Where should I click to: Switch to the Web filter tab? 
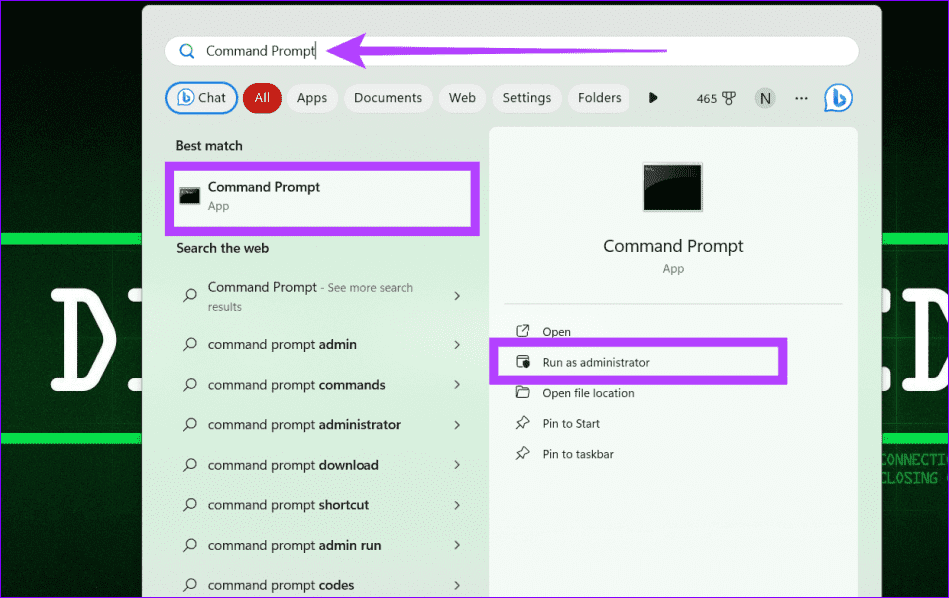(x=462, y=98)
